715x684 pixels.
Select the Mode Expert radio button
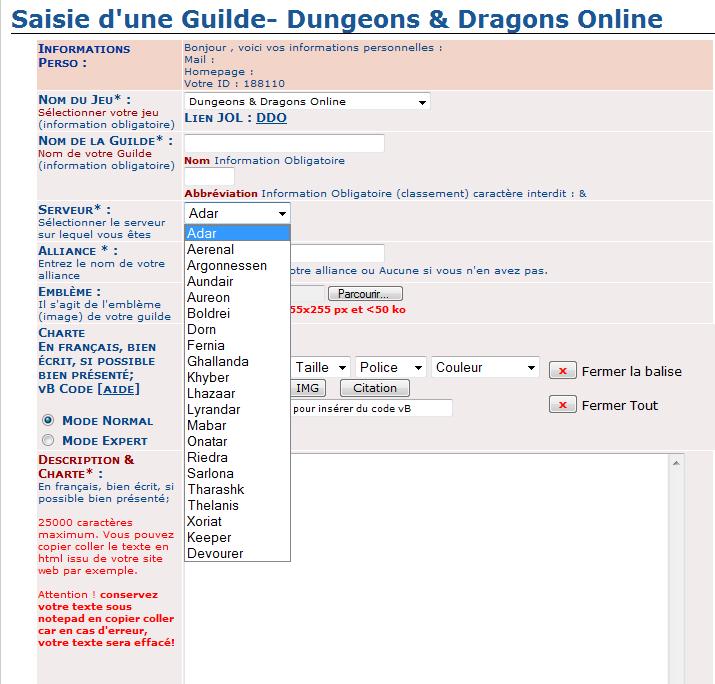48,440
